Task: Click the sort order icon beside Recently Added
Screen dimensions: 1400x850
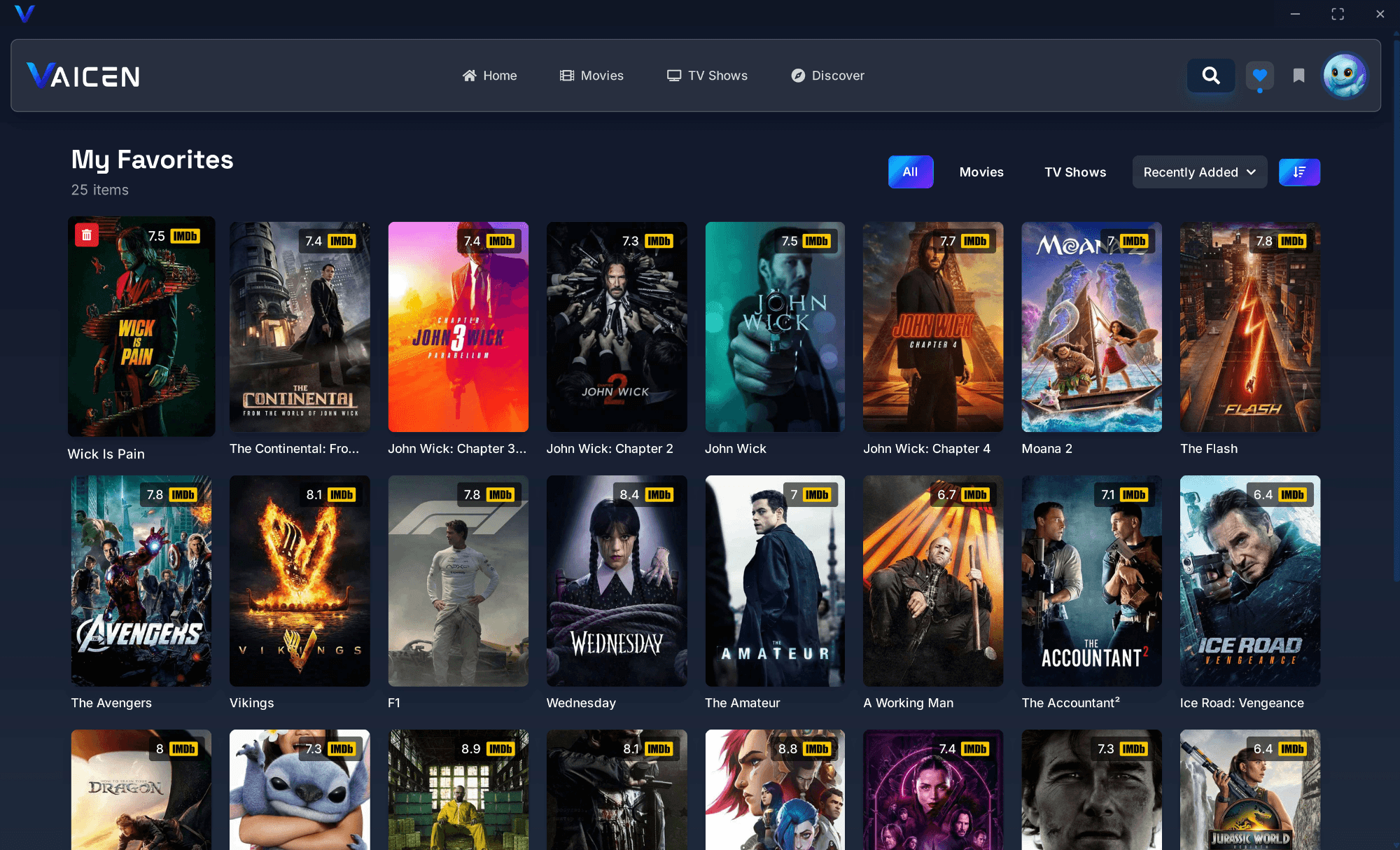Action: (1299, 172)
